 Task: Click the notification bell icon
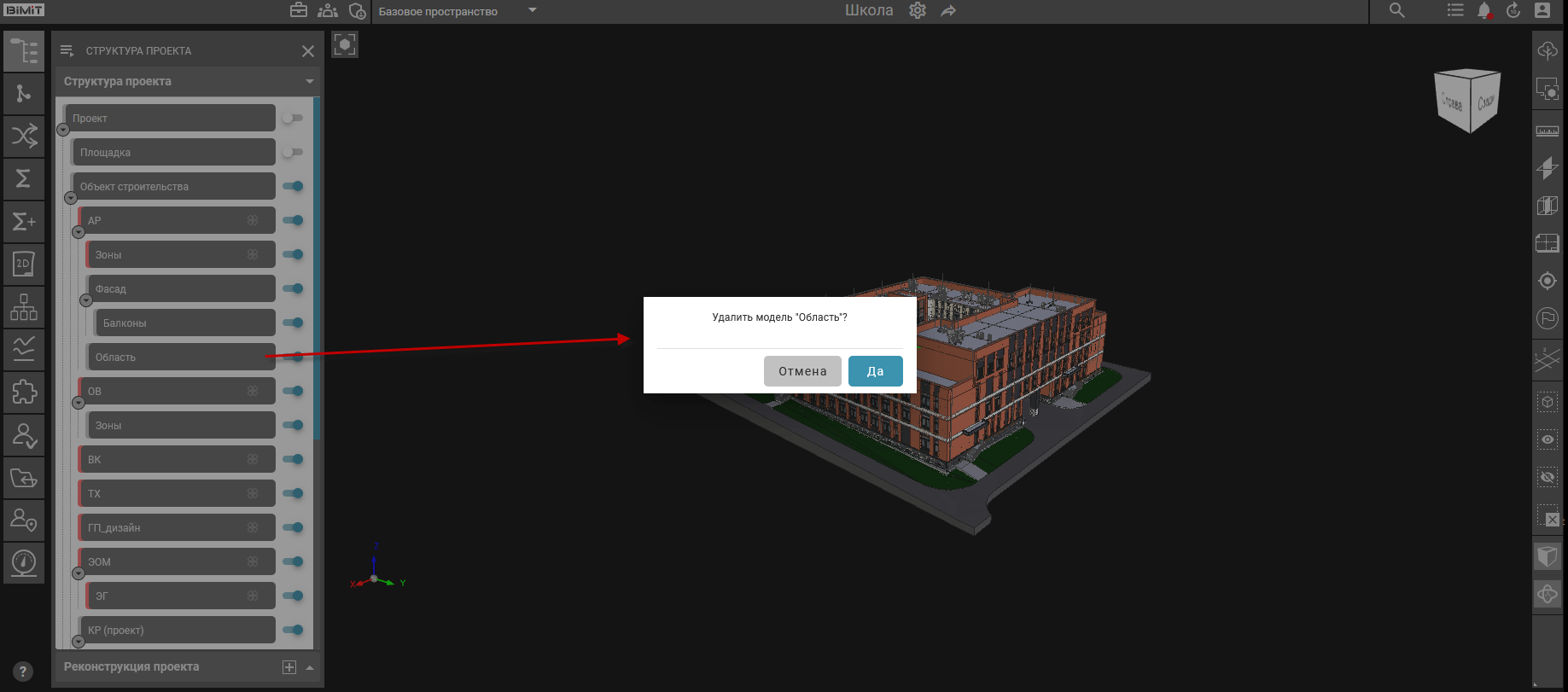1483,11
